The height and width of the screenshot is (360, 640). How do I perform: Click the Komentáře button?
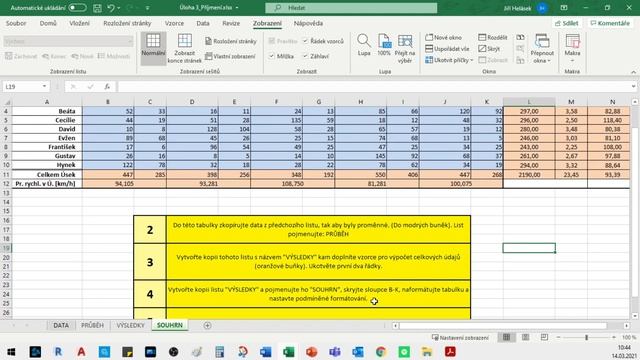pos(610,23)
